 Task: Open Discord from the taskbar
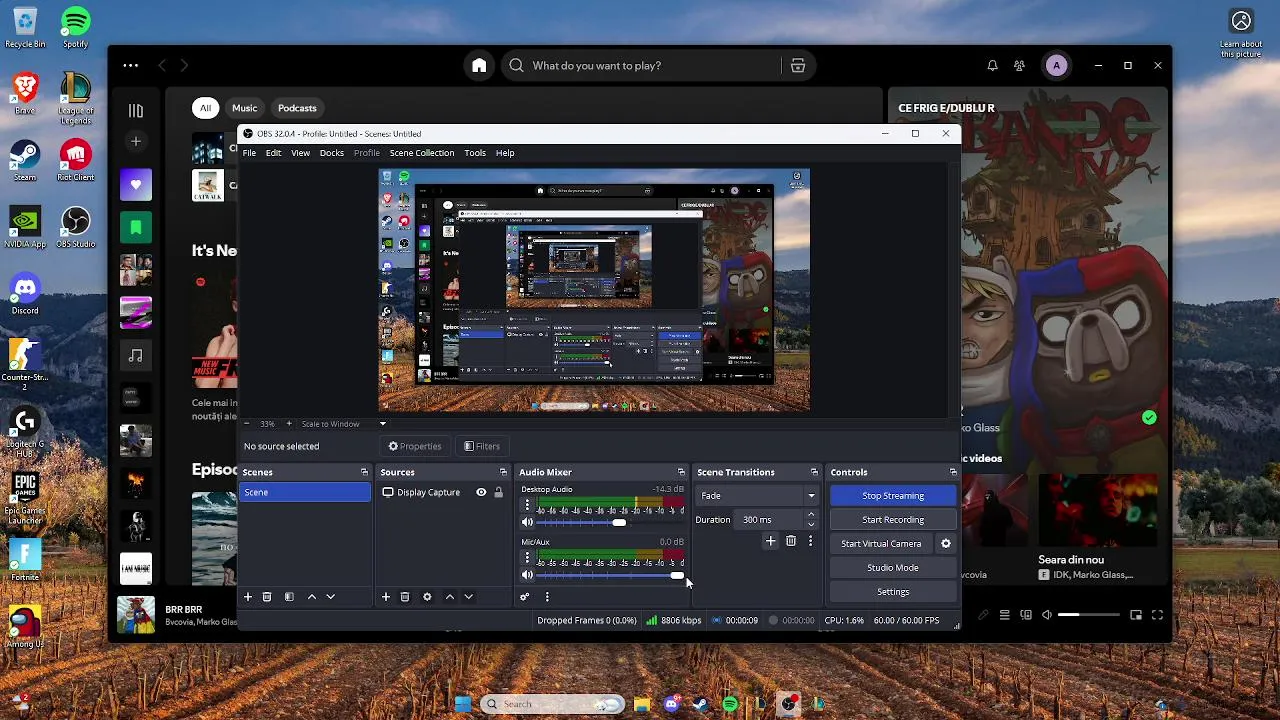(x=671, y=704)
